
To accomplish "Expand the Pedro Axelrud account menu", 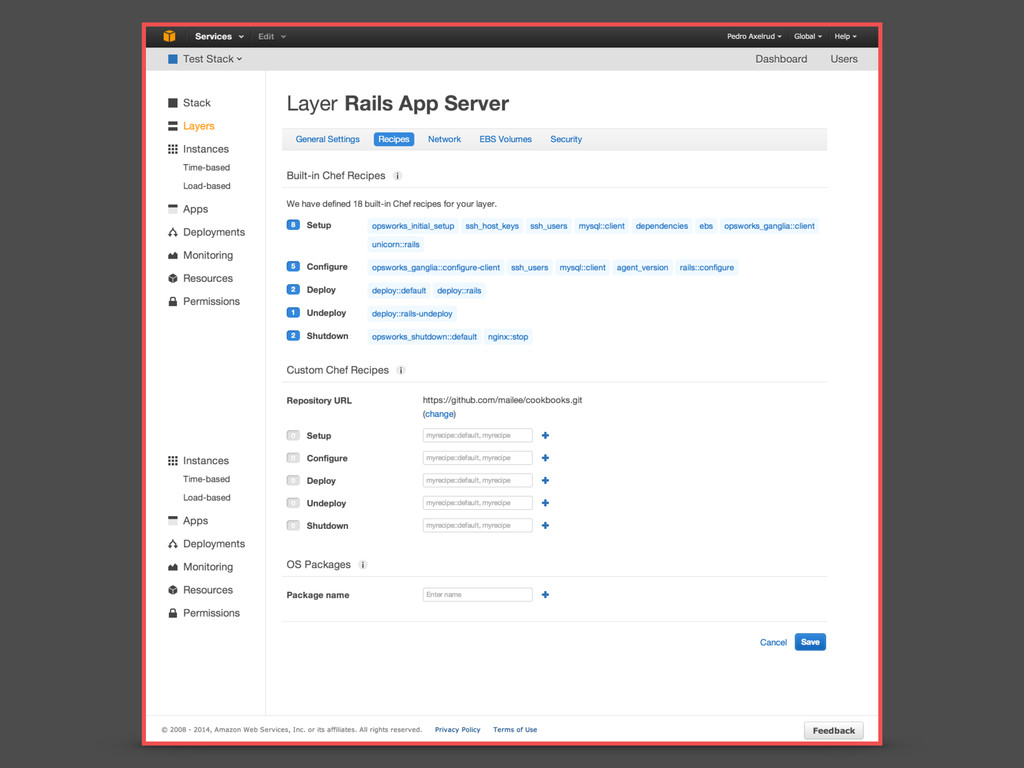I will [x=754, y=37].
